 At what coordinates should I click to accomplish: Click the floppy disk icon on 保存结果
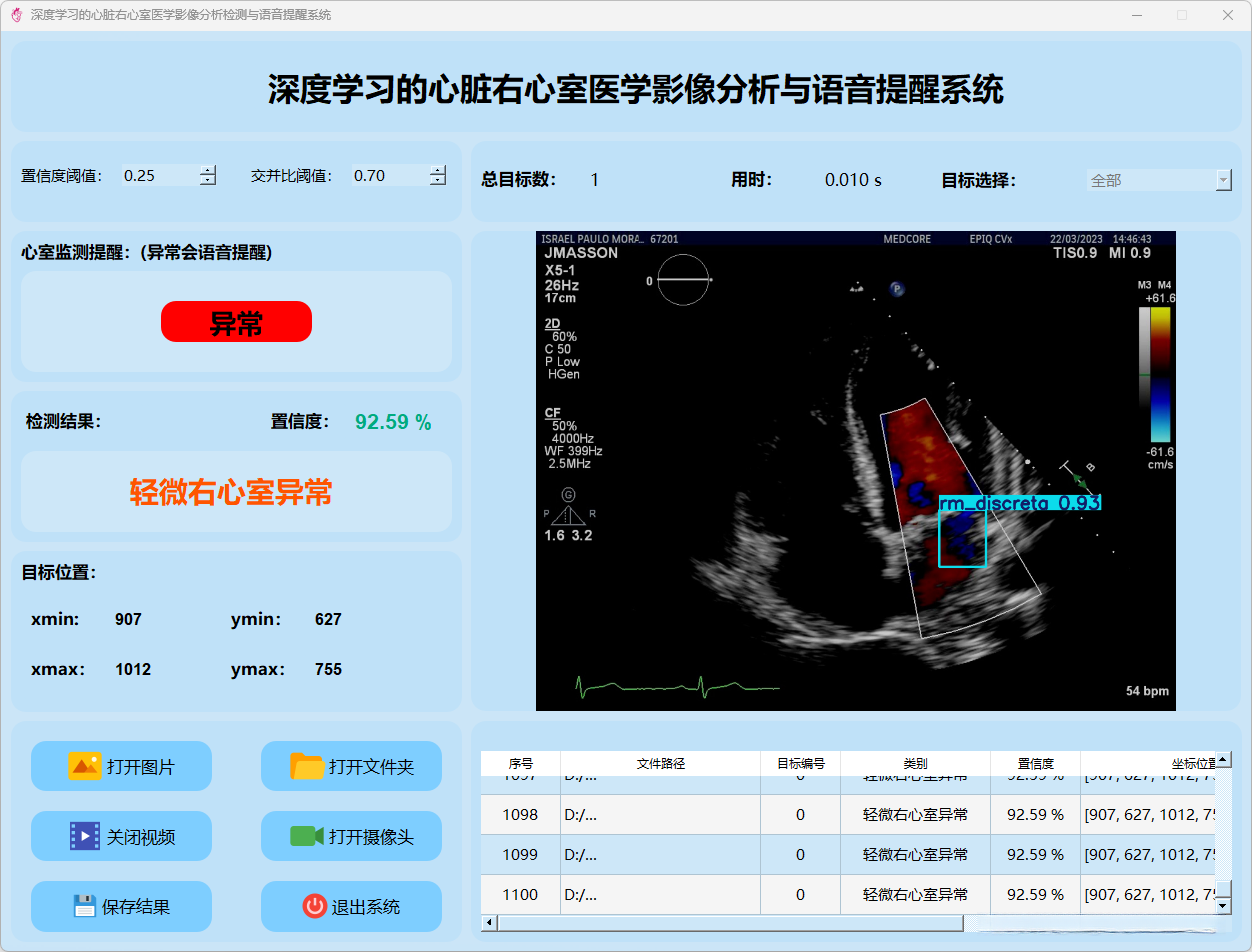pos(85,906)
